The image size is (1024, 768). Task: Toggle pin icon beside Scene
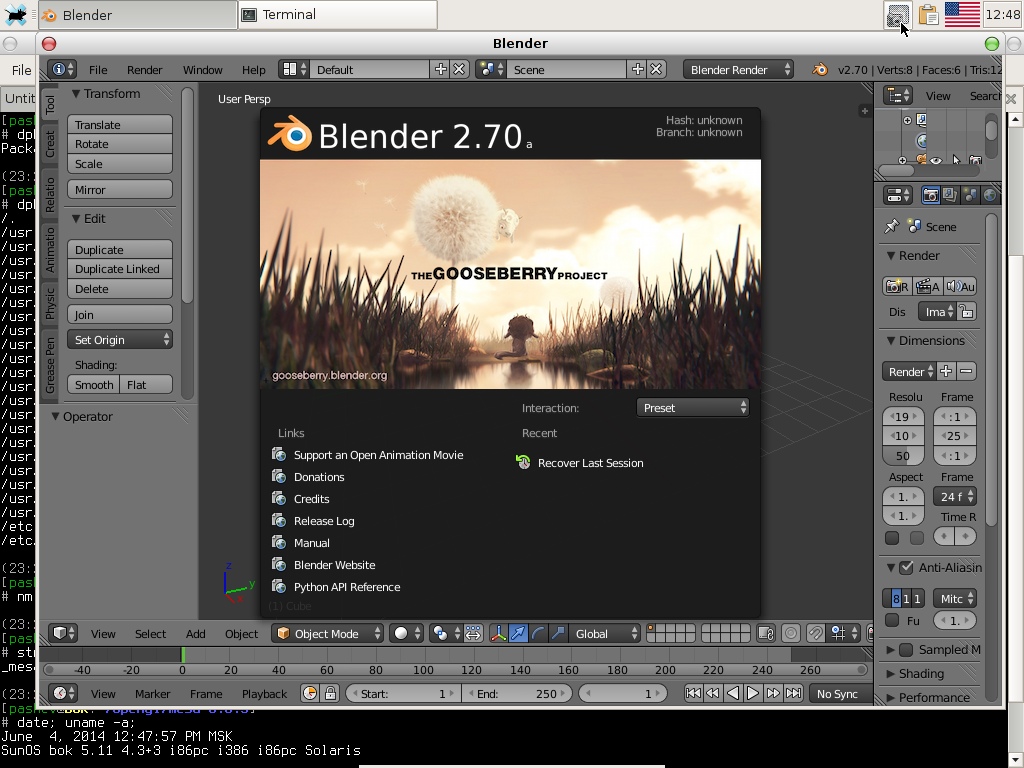(891, 226)
